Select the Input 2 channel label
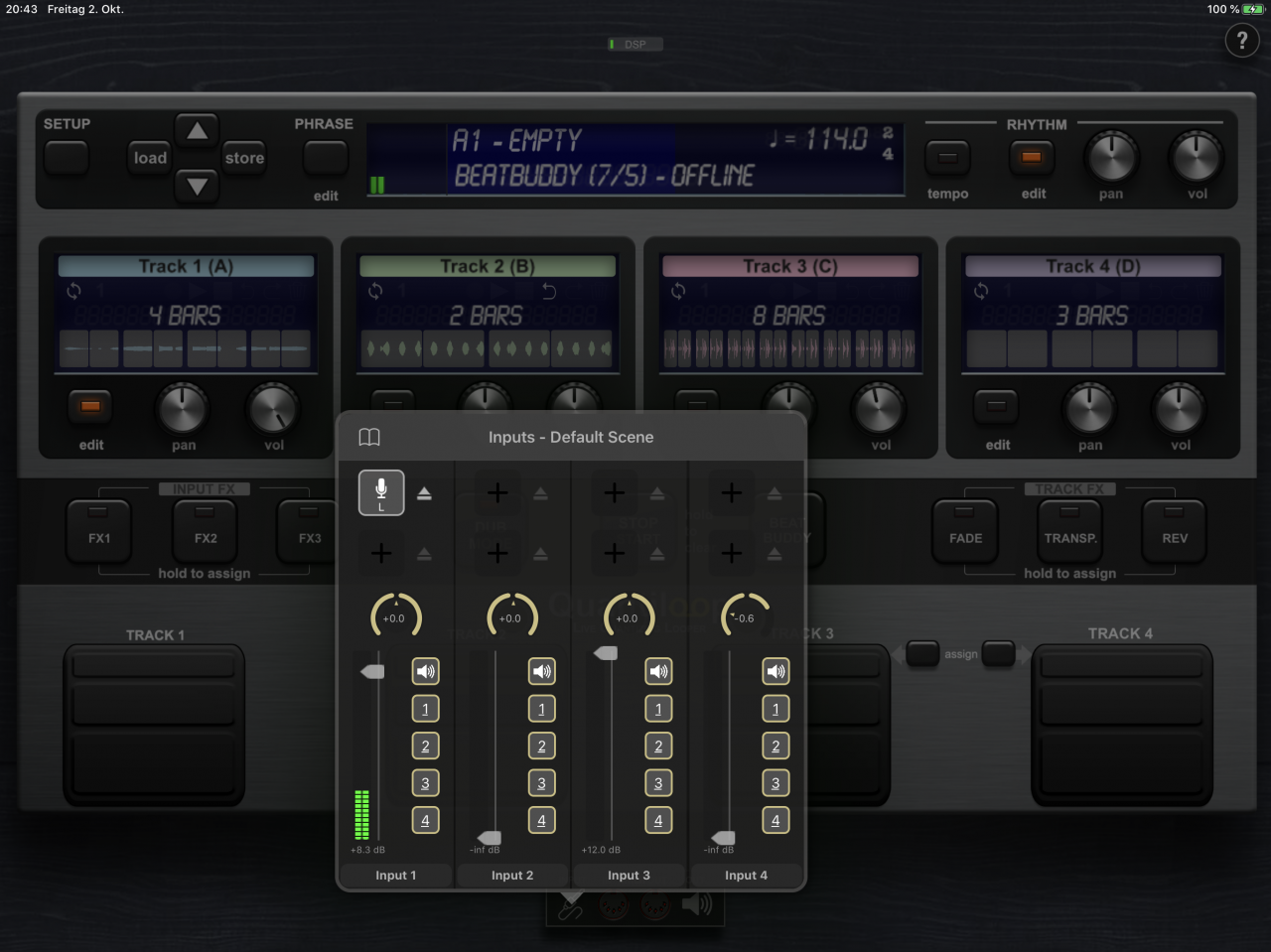 (512, 875)
